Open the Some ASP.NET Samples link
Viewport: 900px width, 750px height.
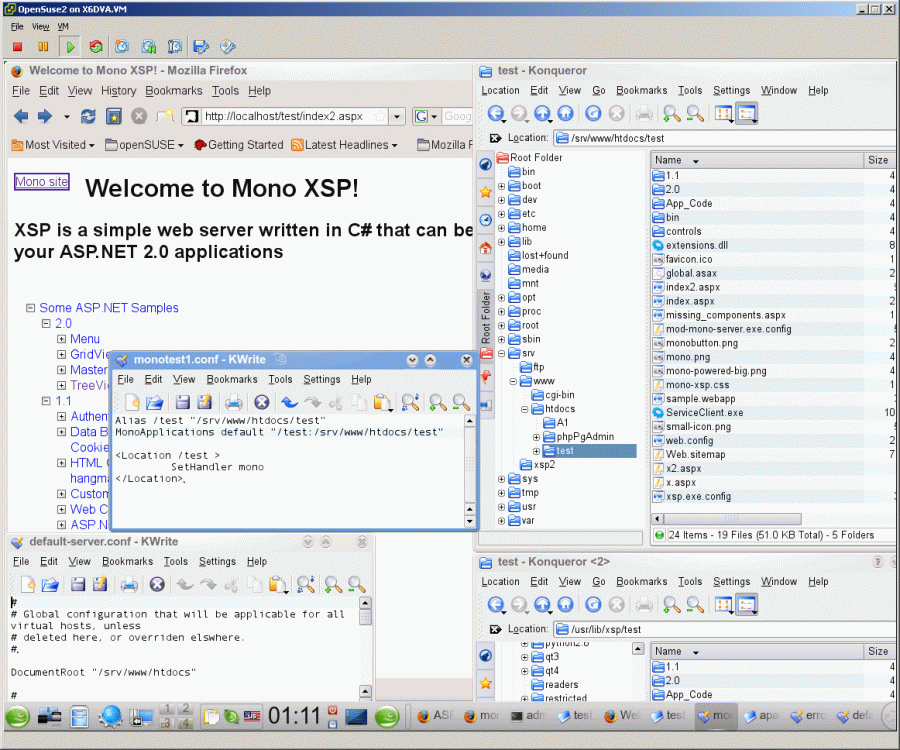108,308
